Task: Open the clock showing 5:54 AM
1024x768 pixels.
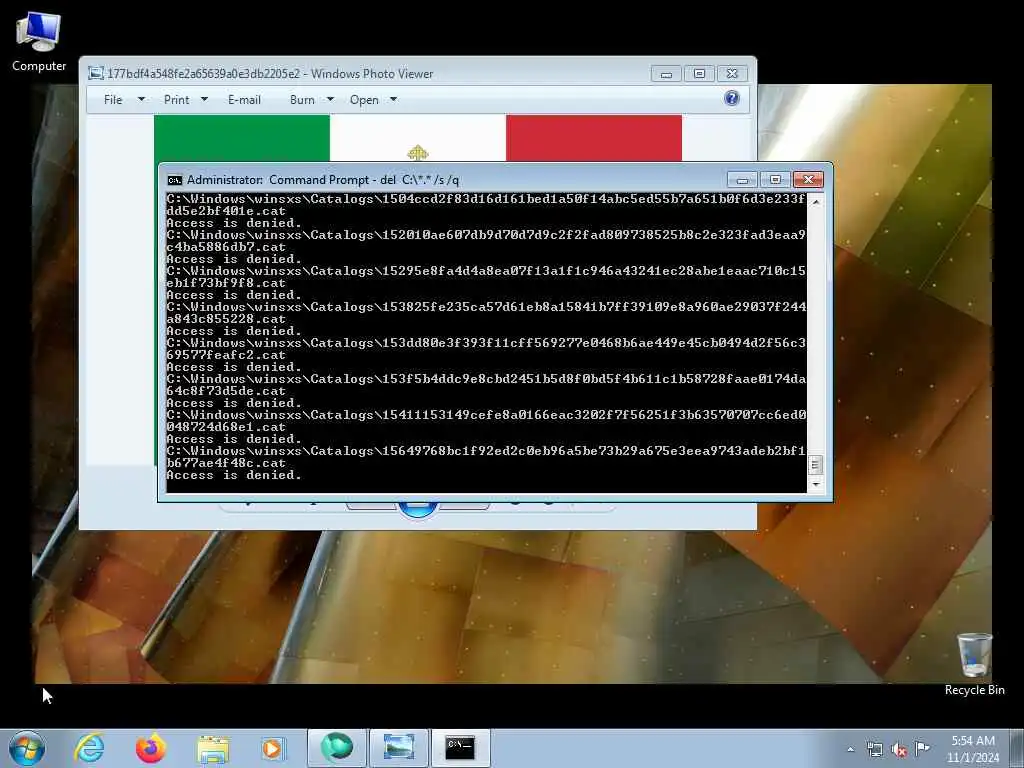Action: (972, 748)
